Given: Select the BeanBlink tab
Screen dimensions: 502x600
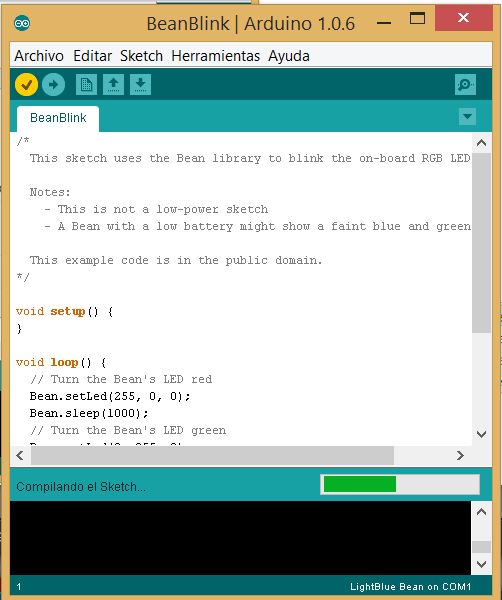Looking at the screenshot, I should click(58, 118).
